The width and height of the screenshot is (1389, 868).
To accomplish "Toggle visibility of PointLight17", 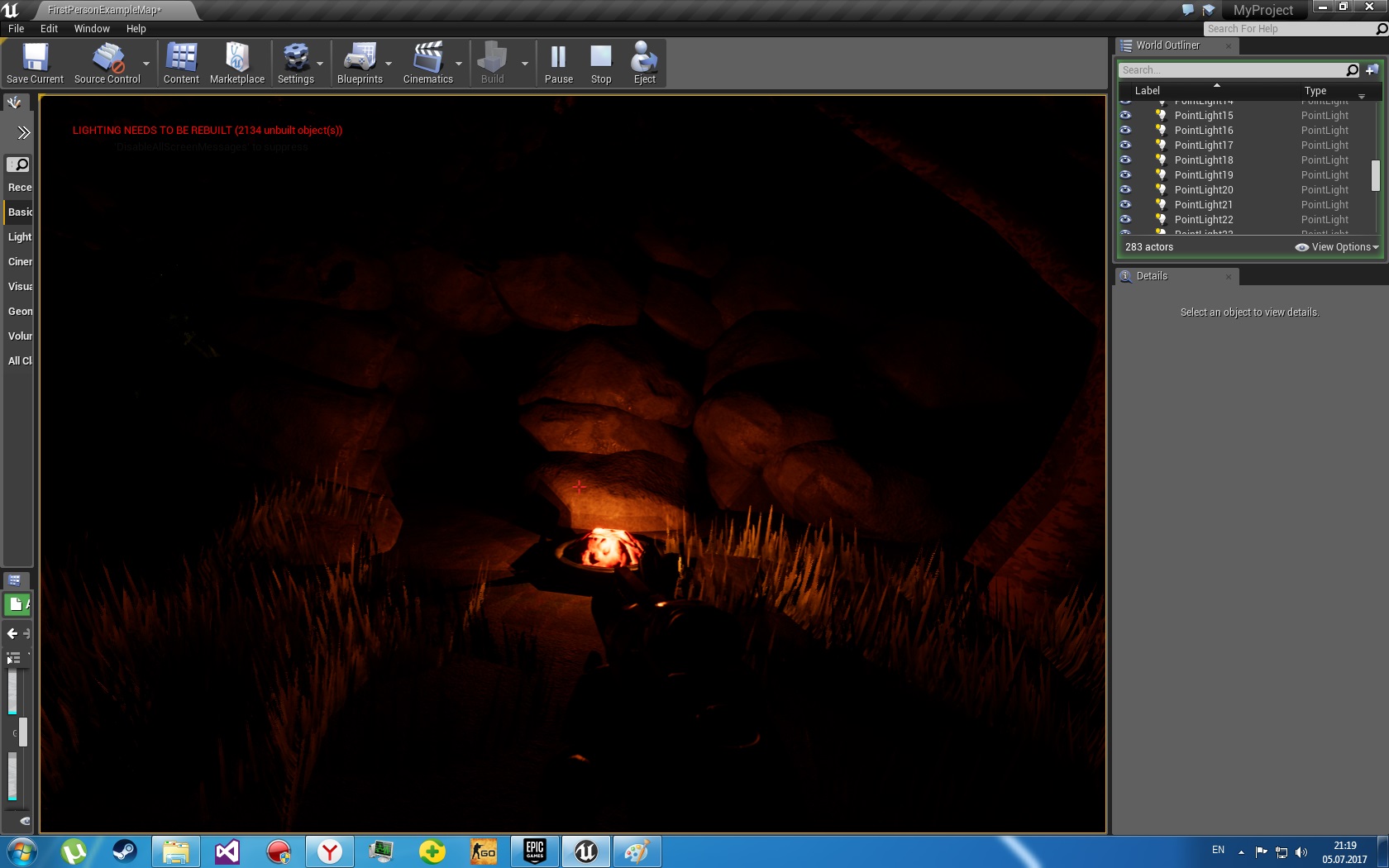I will (x=1125, y=145).
